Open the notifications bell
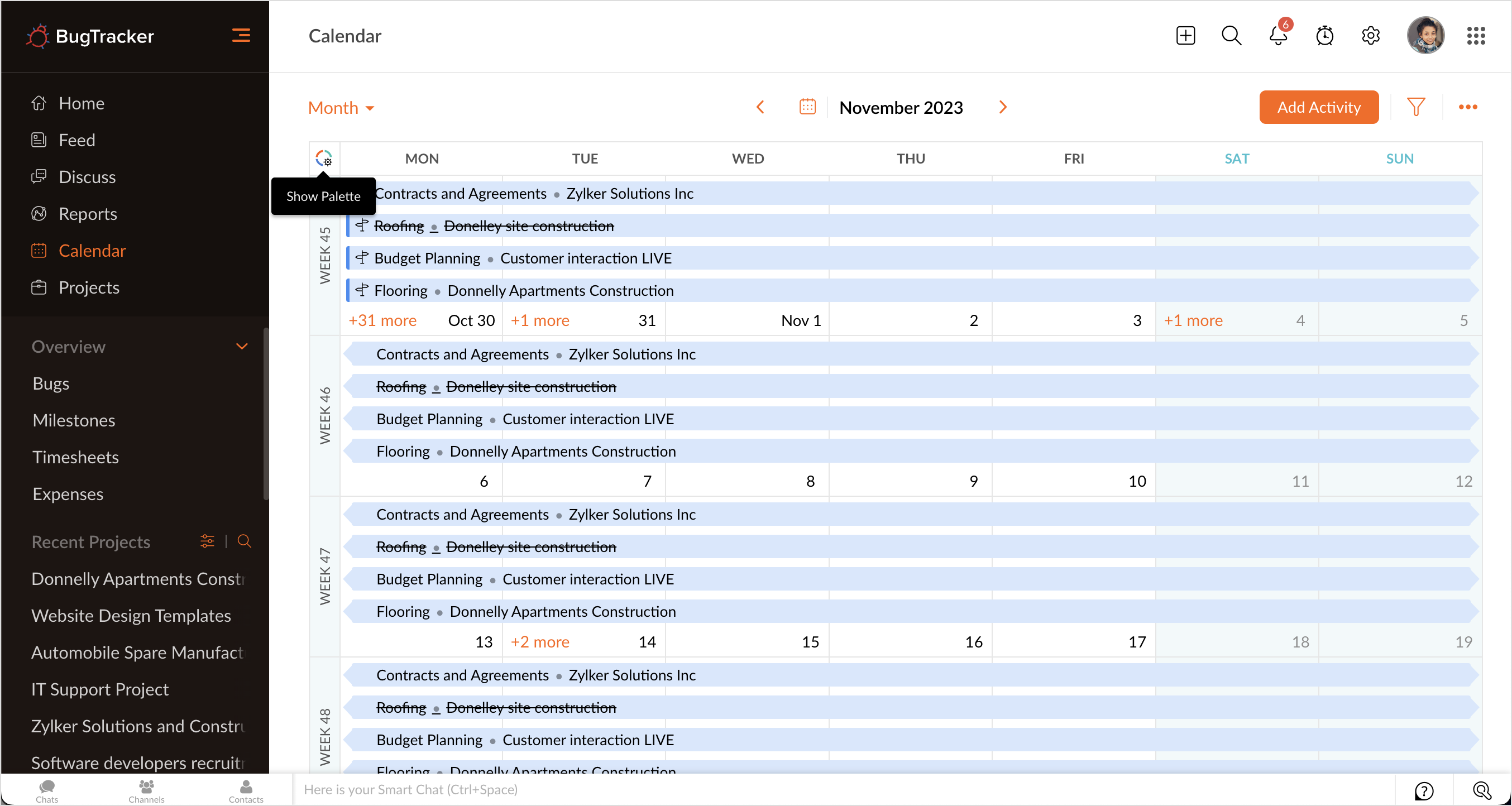 [1277, 36]
